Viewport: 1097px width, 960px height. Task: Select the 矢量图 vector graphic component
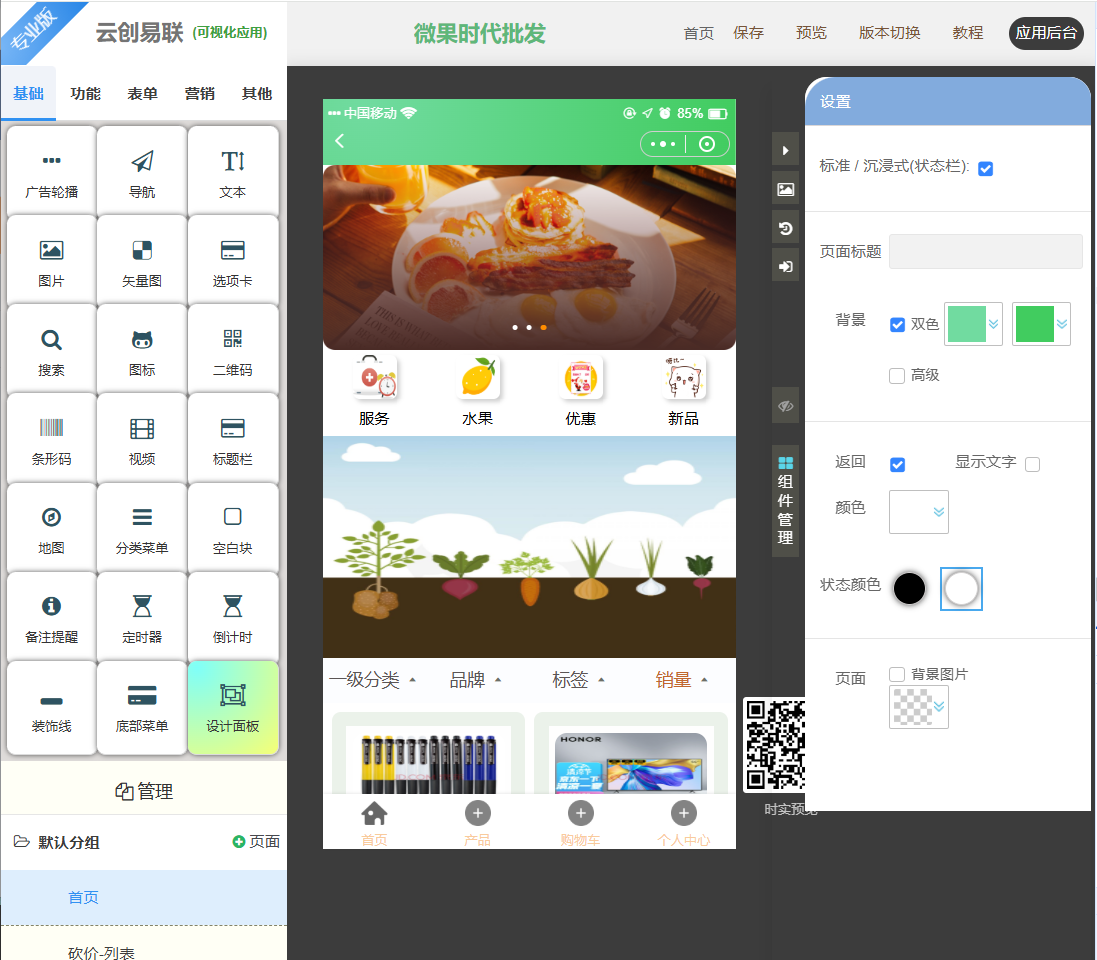[x=142, y=260]
